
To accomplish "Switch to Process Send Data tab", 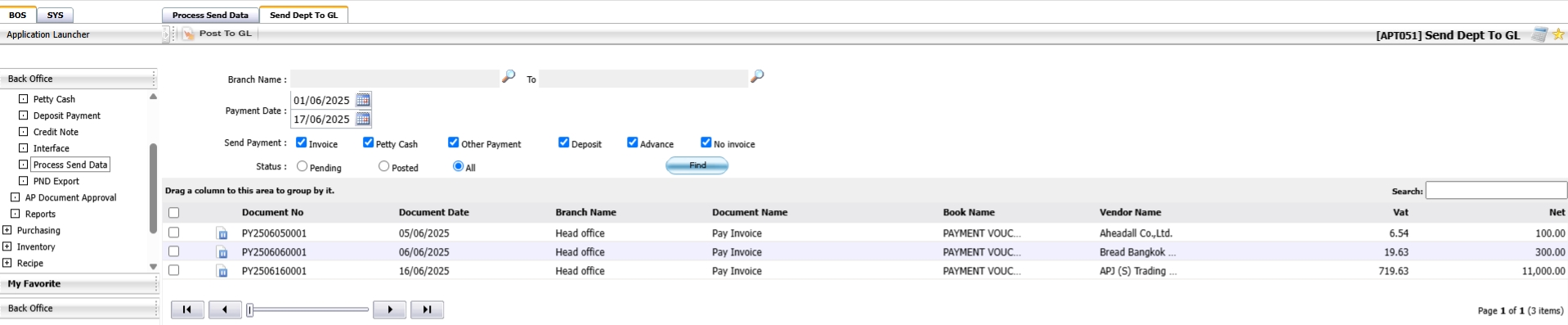I will pyautogui.click(x=210, y=15).
